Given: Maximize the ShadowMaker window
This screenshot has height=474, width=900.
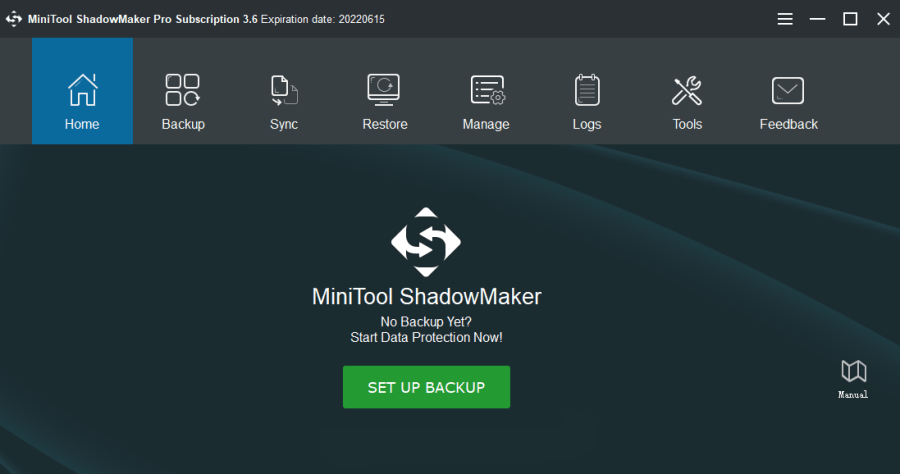Looking at the screenshot, I should (850, 19).
